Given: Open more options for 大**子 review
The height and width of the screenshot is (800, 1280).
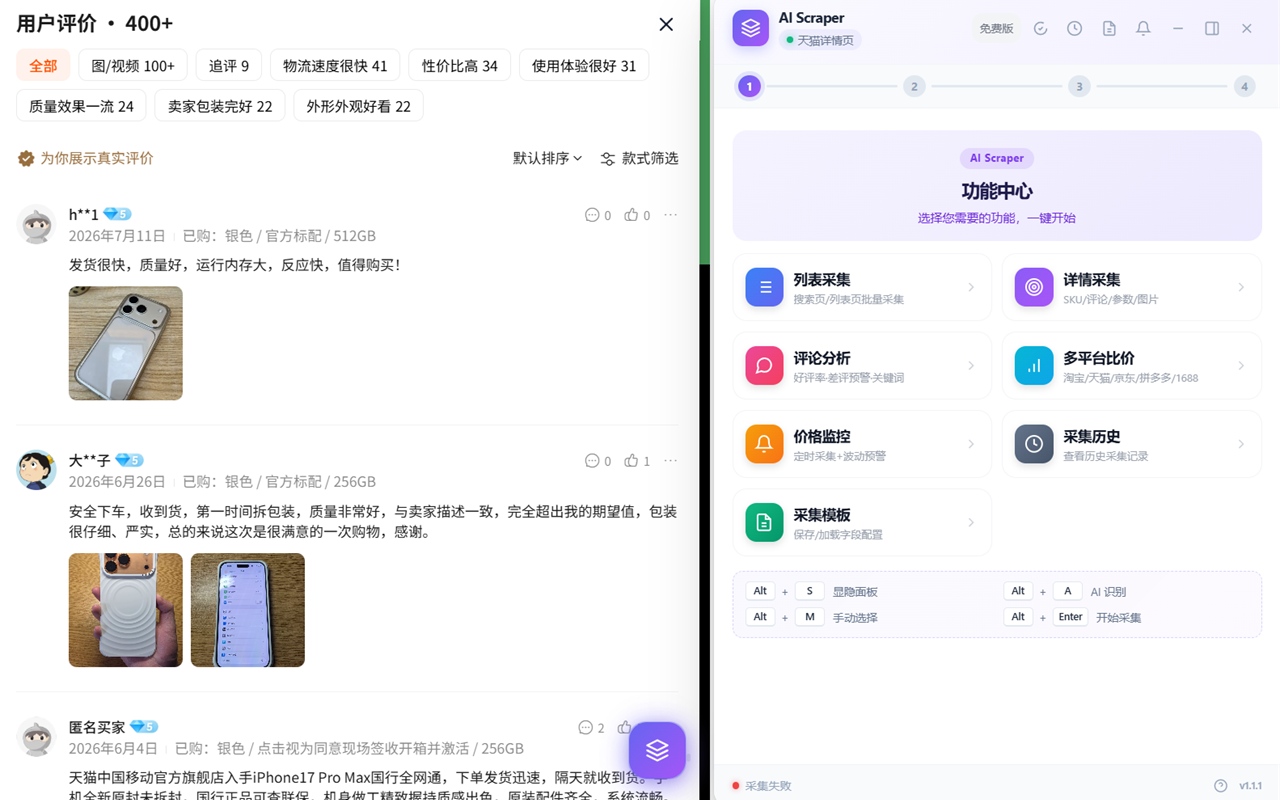Looking at the screenshot, I should (670, 461).
